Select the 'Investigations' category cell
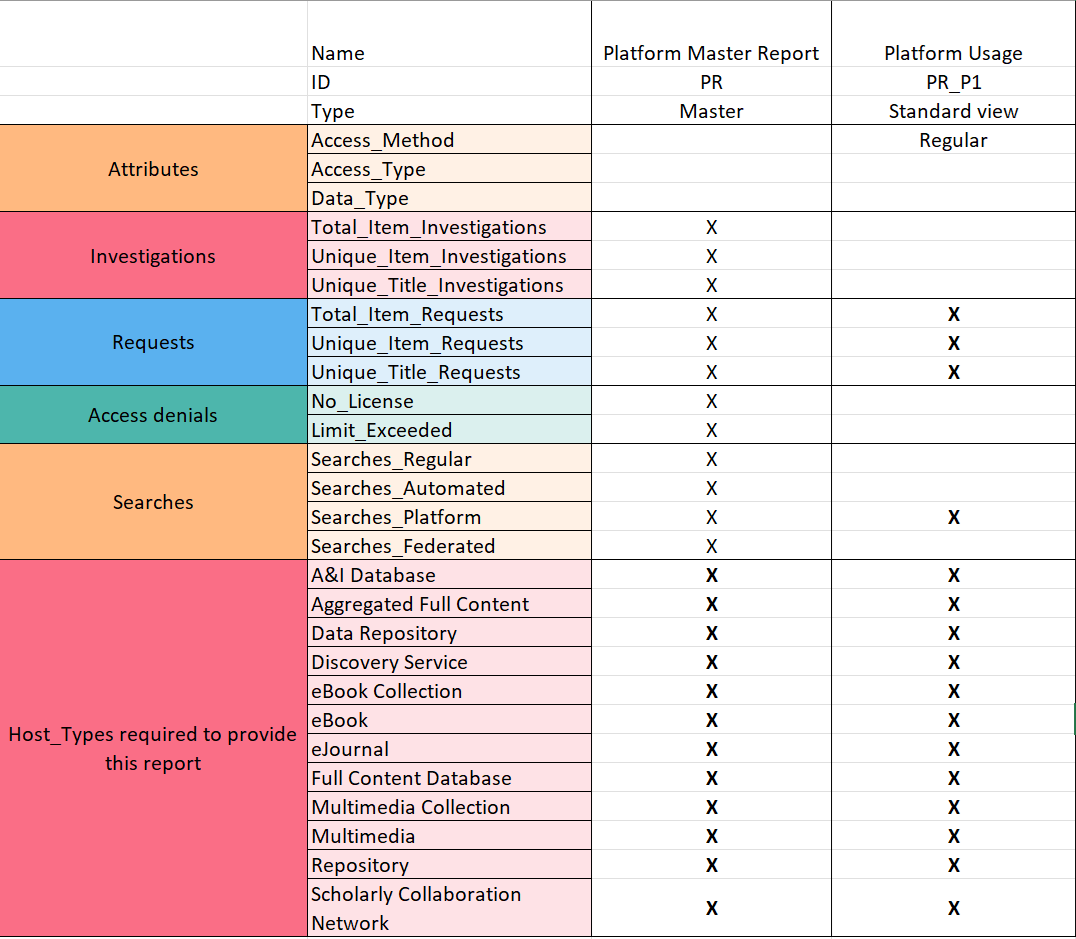This screenshot has height=939, width=1076. (153, 255)
